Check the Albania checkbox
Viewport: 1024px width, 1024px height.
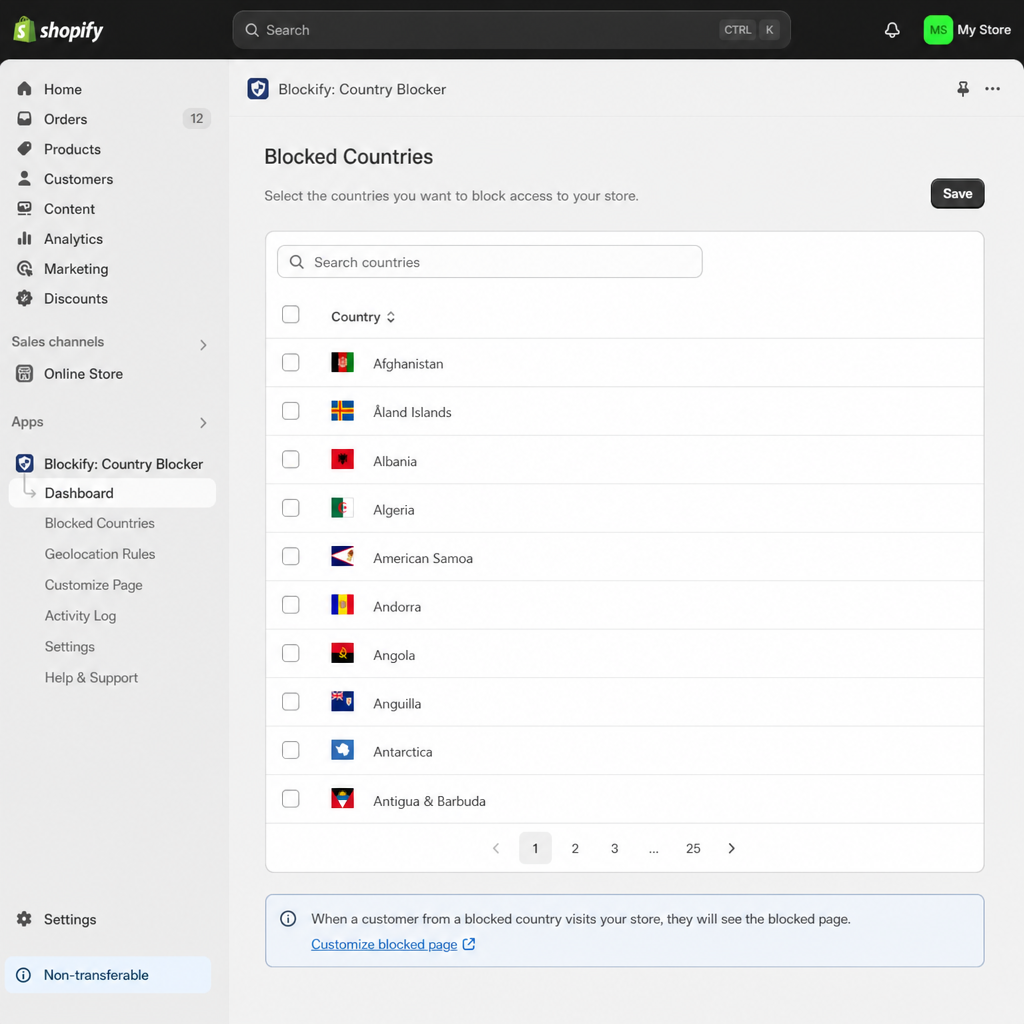(291, 459)
